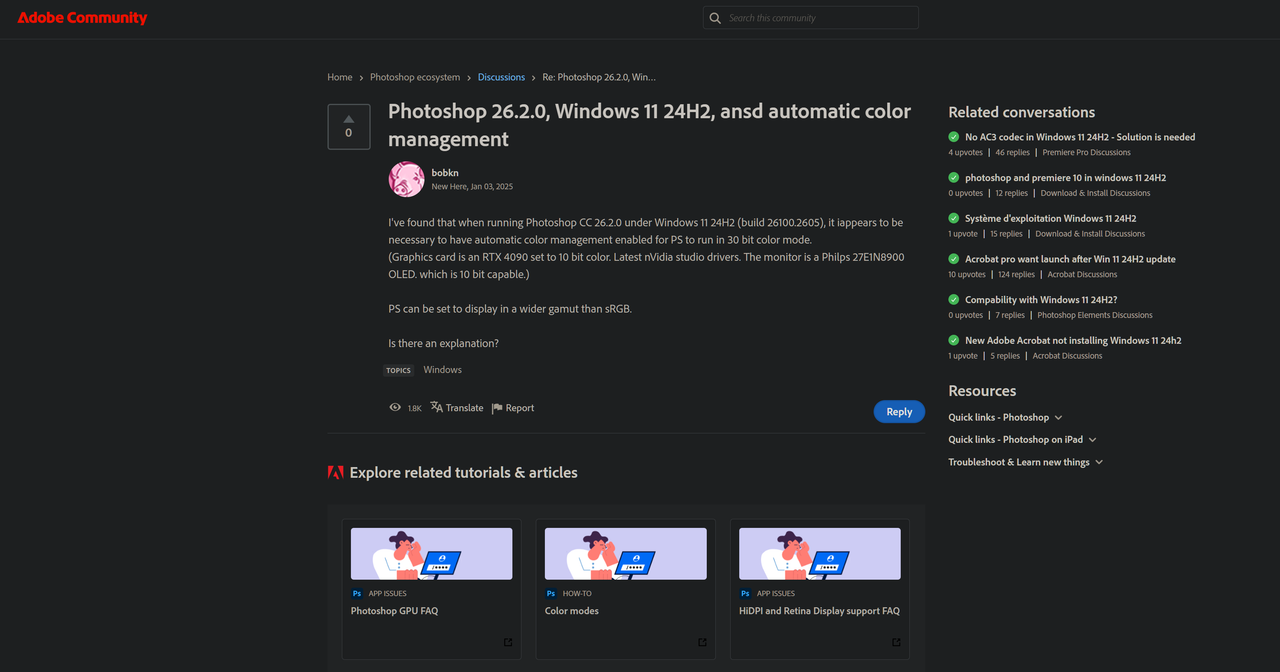
Task: Open HiDPI and Retina Display thumbnail image
Action: tap(819, 554)
